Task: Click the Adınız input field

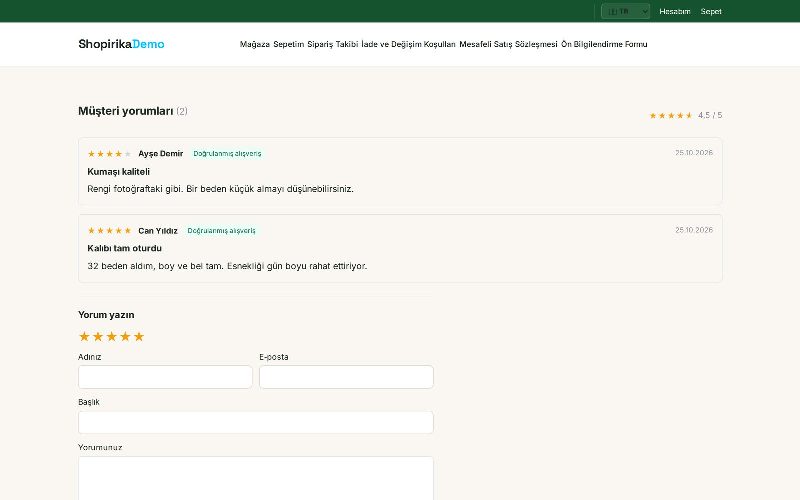Action: pyautogui.click(x=165, y=377)
